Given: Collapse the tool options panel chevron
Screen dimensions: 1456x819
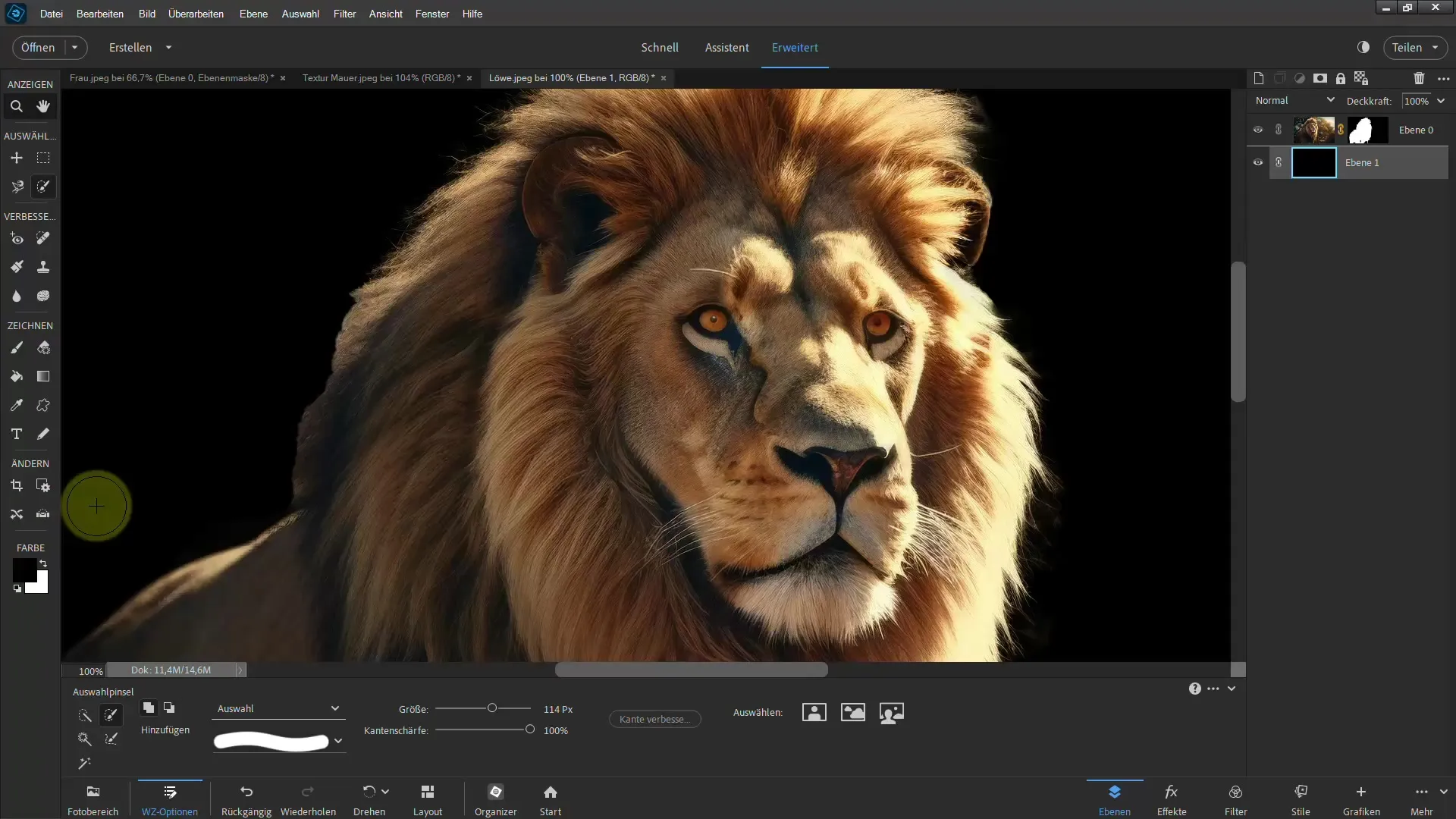Looking at the screenshot, I should pos(1232,689).
